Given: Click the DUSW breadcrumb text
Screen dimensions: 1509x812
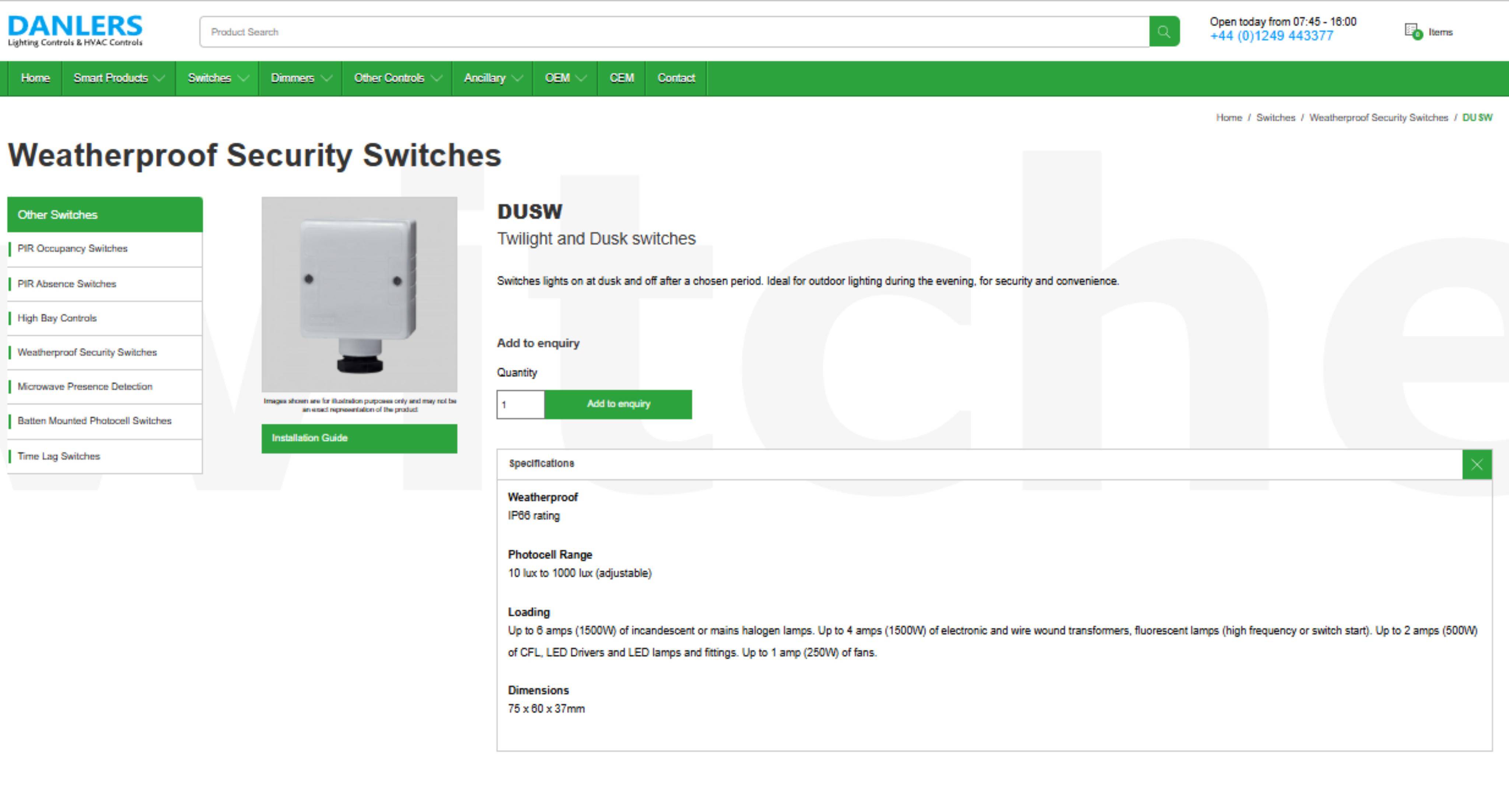Looking at the screenshot, I should [x=1477, y=118].
